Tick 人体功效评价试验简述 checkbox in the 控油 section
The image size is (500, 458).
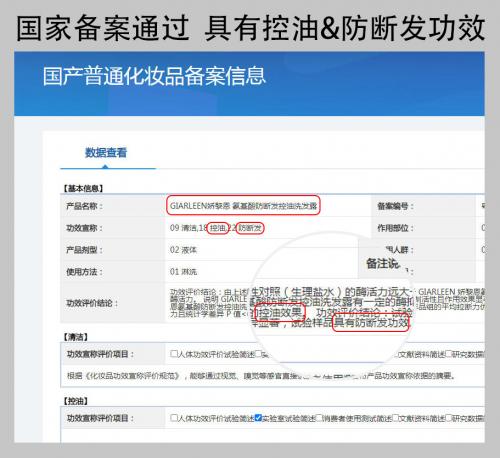(174, 418)
